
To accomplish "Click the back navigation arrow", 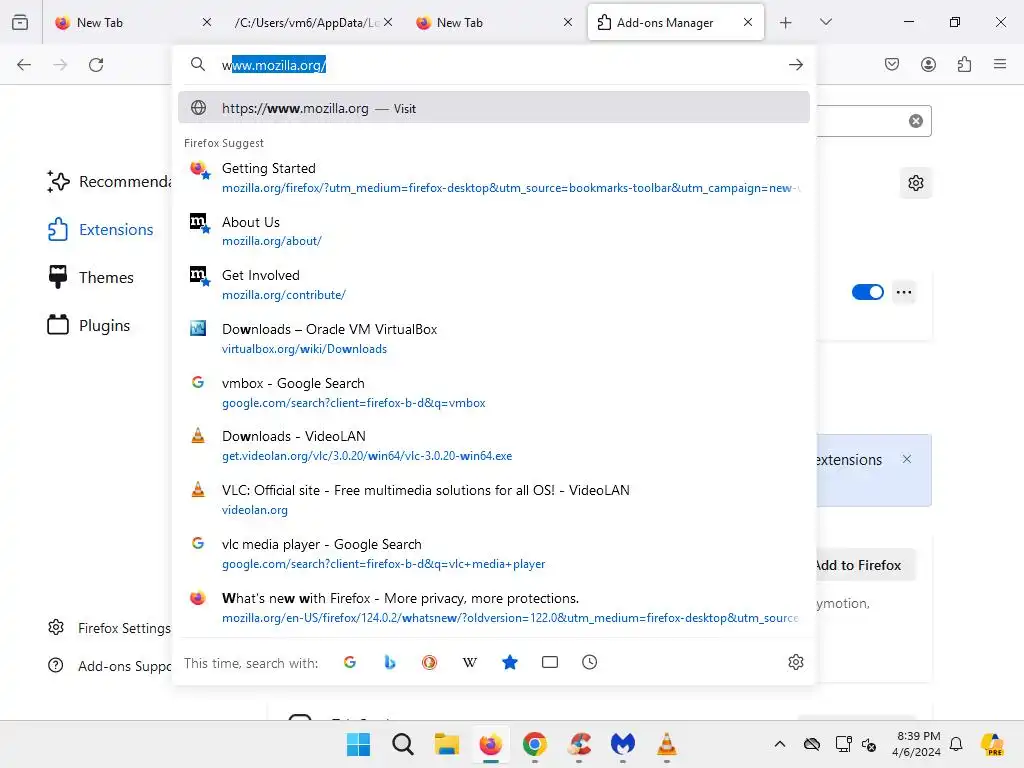I will (x=24, y=65).
